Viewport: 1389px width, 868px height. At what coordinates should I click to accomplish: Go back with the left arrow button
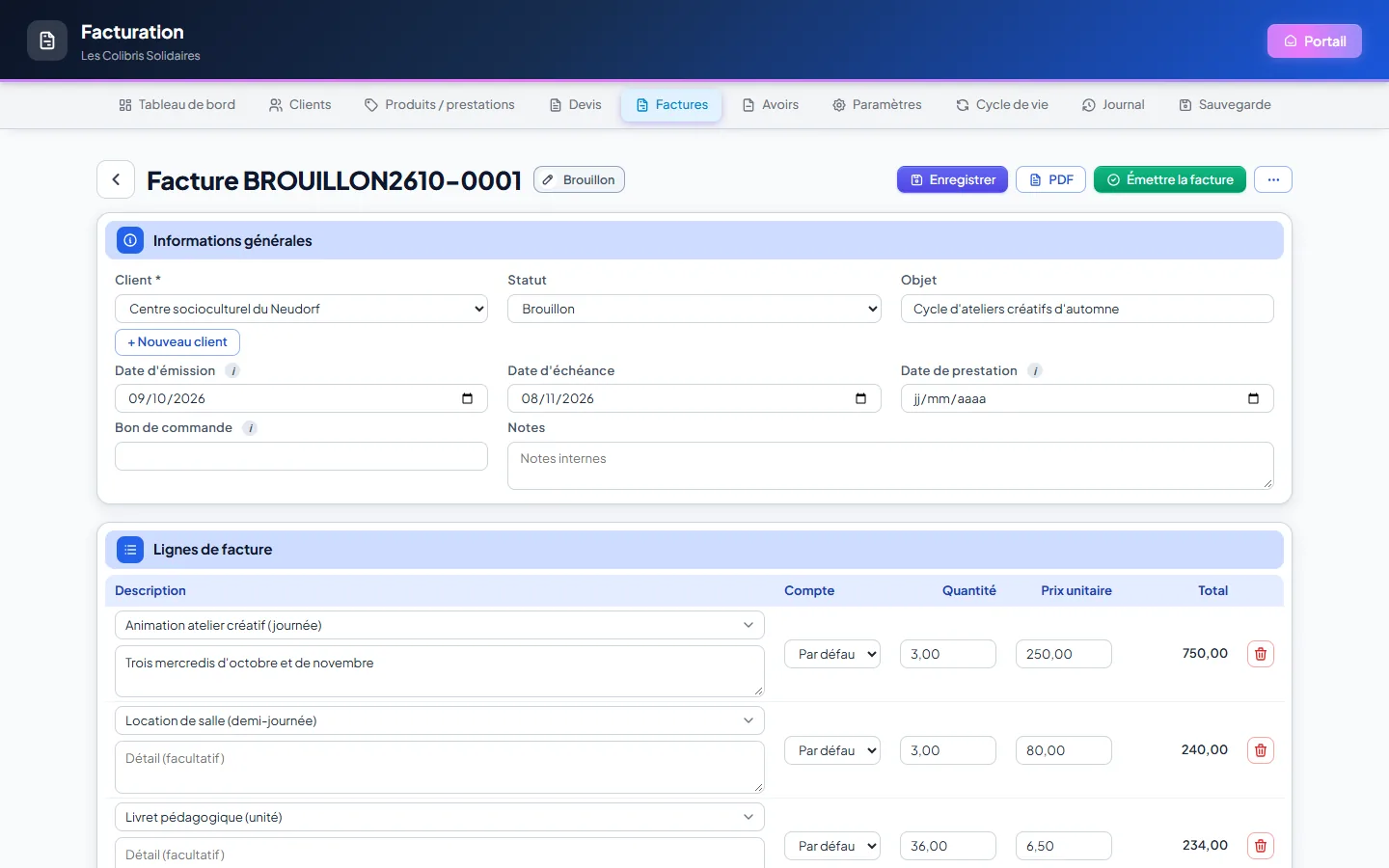(116, 179)
